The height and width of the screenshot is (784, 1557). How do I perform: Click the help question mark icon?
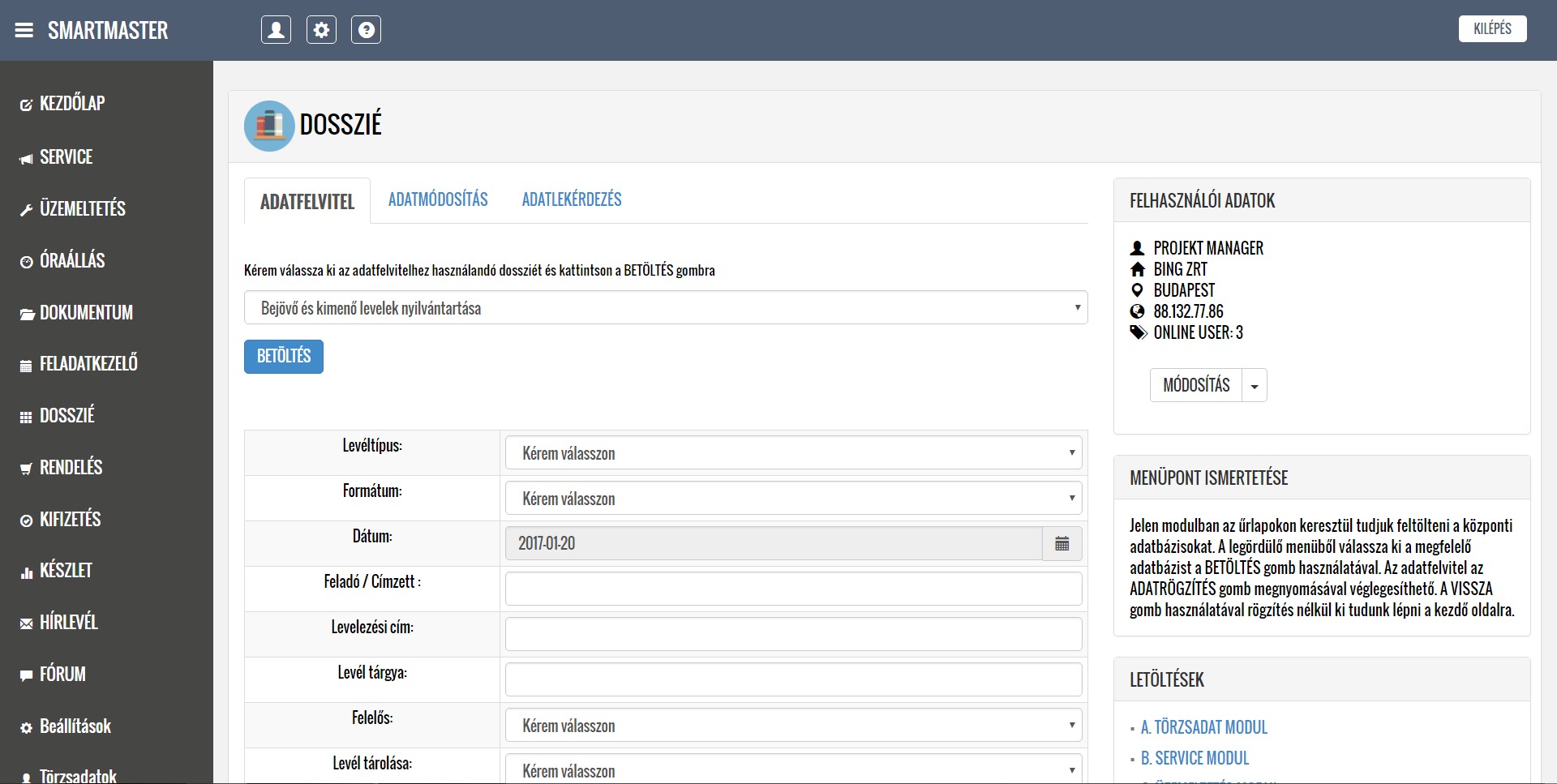[x=366, y=30]
